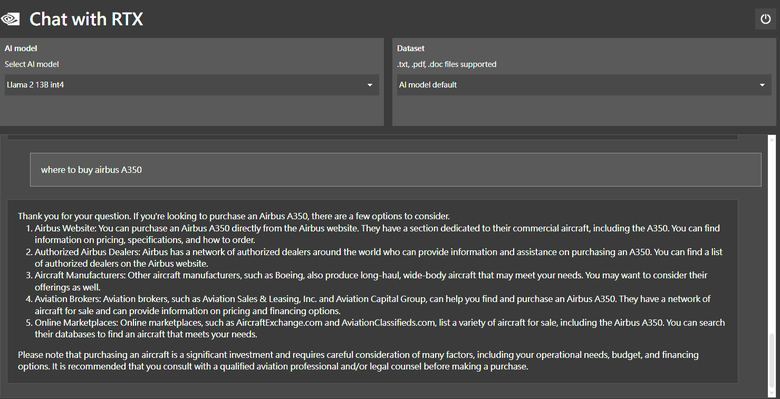This screenshot has height=399, width=780.
Task: Click the AI model panel label
Action: [x=21, y=48]
